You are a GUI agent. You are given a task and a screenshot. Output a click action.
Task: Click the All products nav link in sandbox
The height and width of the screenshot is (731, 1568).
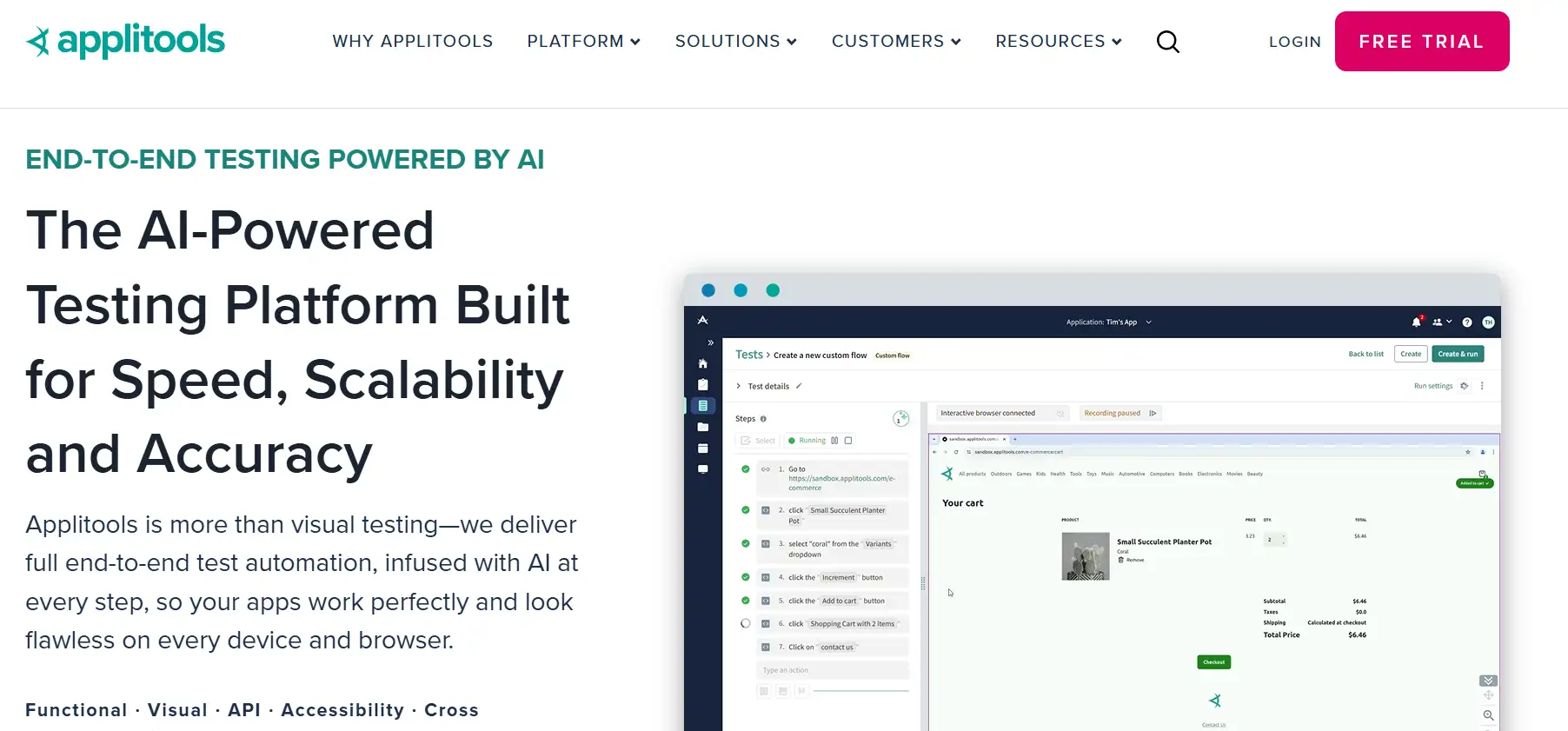click(973, 475)
